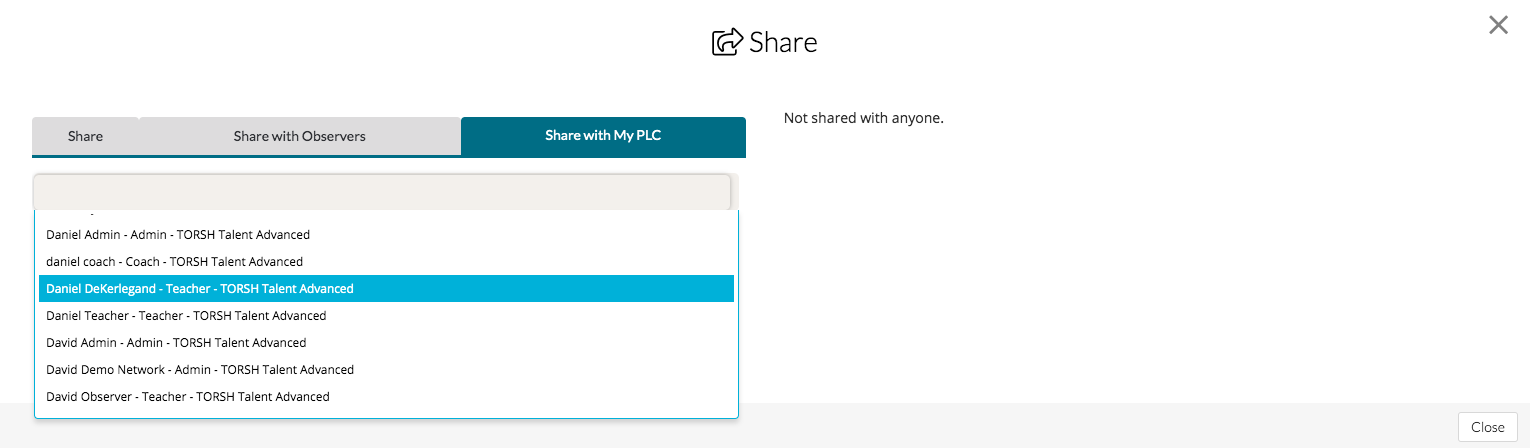Select daniel coach - Coach option

[174, 262]
